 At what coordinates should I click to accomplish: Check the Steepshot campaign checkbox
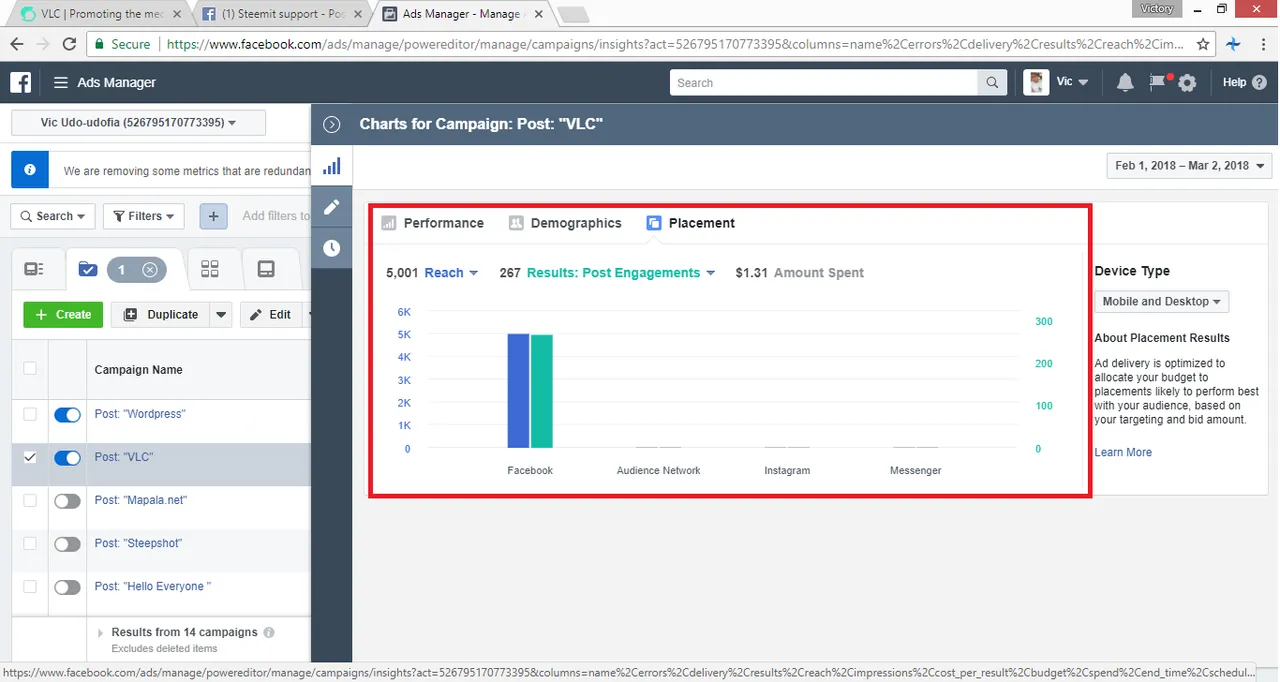coord(29,543)
